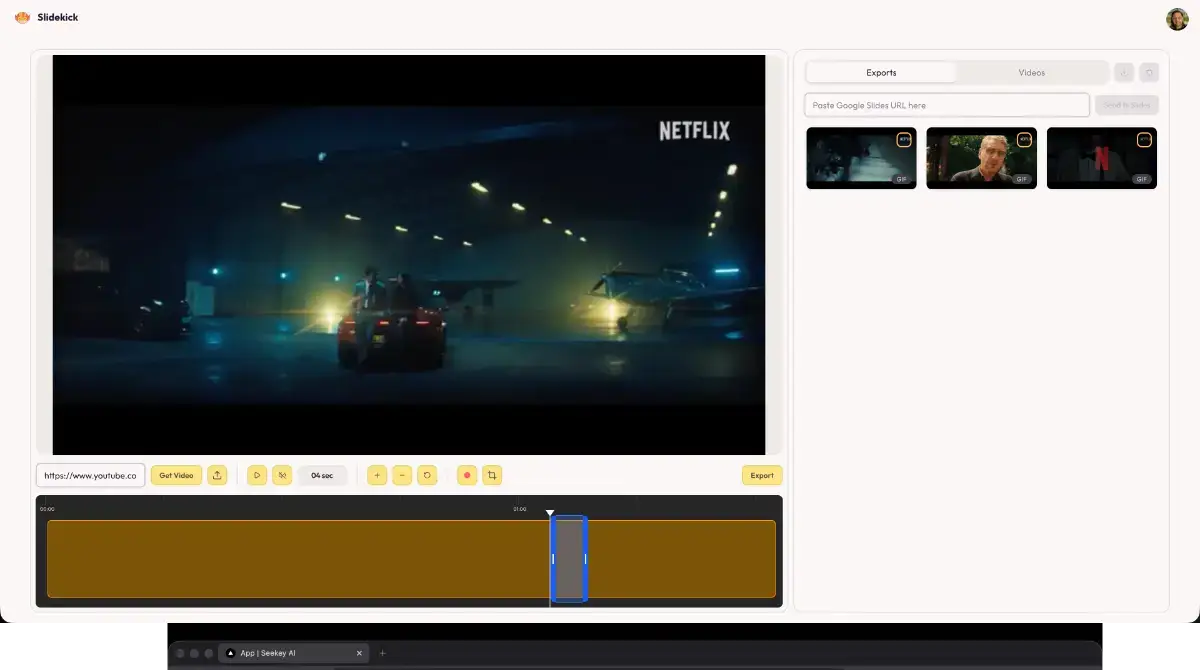Click the Send to Slides button
This screenshot has height=670, width=1200.
(1127, 105)
